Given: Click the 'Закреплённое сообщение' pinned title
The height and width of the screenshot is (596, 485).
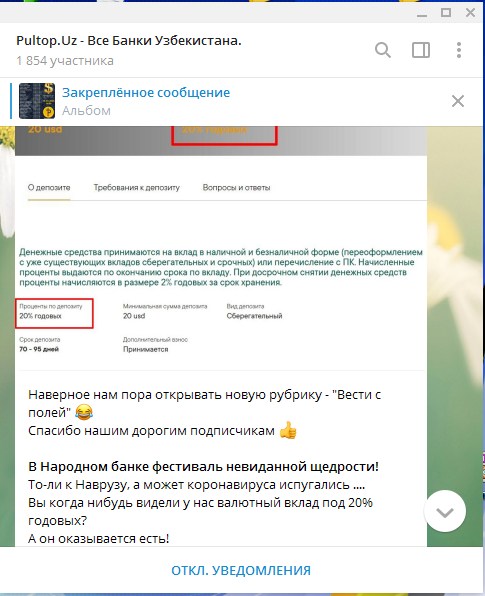Looking at the screenshot, I should [x=146, y=92].
